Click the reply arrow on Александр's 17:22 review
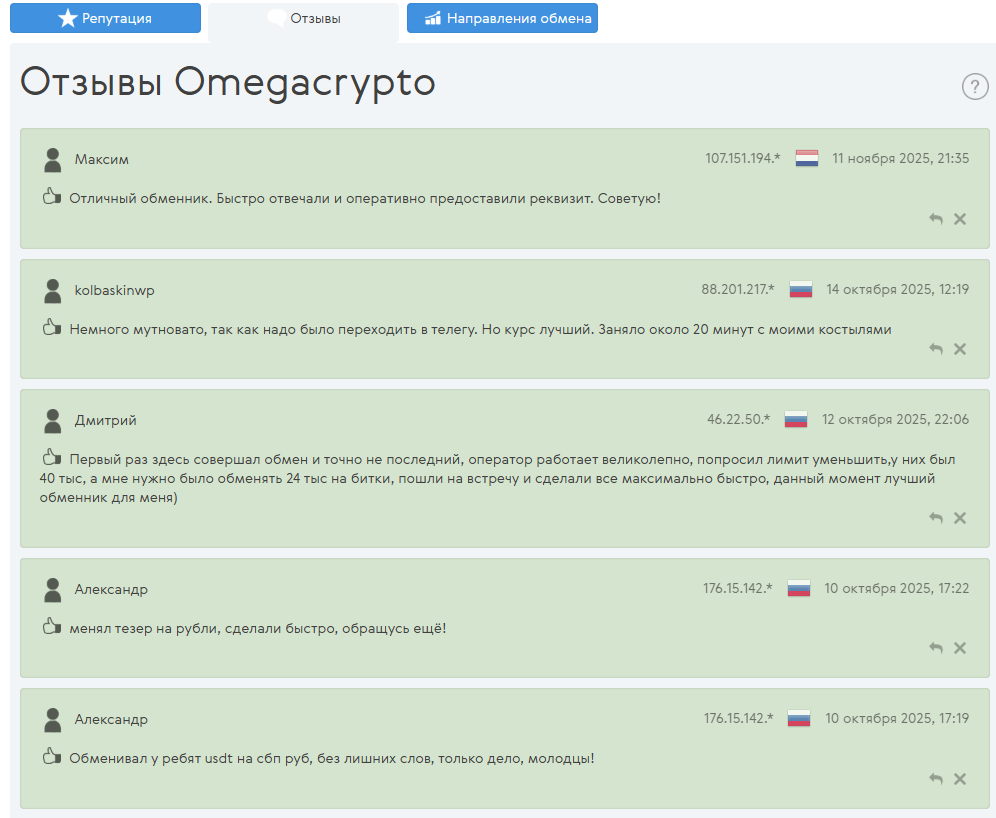 [936, 648]
